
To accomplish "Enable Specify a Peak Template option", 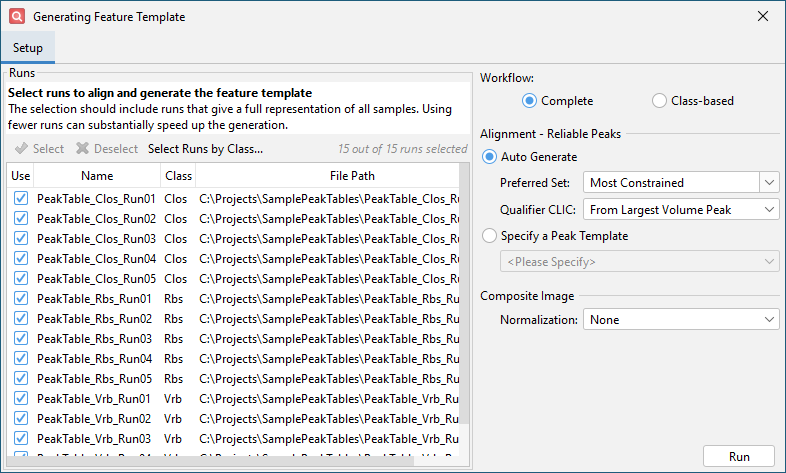I will pyautogui.click(x=489, y=236).
